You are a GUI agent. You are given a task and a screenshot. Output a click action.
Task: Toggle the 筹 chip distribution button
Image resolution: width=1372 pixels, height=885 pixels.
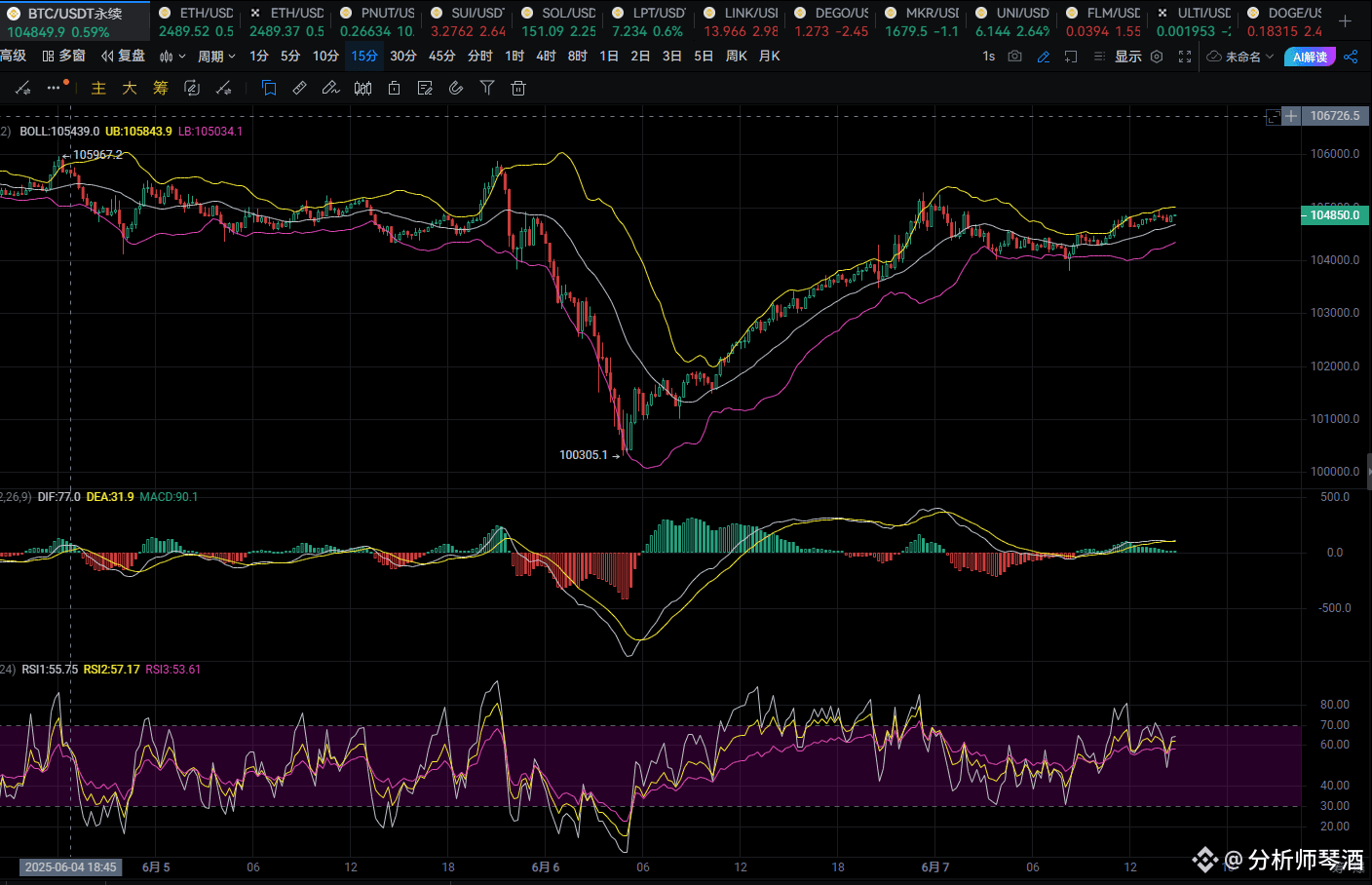[161, 89]
